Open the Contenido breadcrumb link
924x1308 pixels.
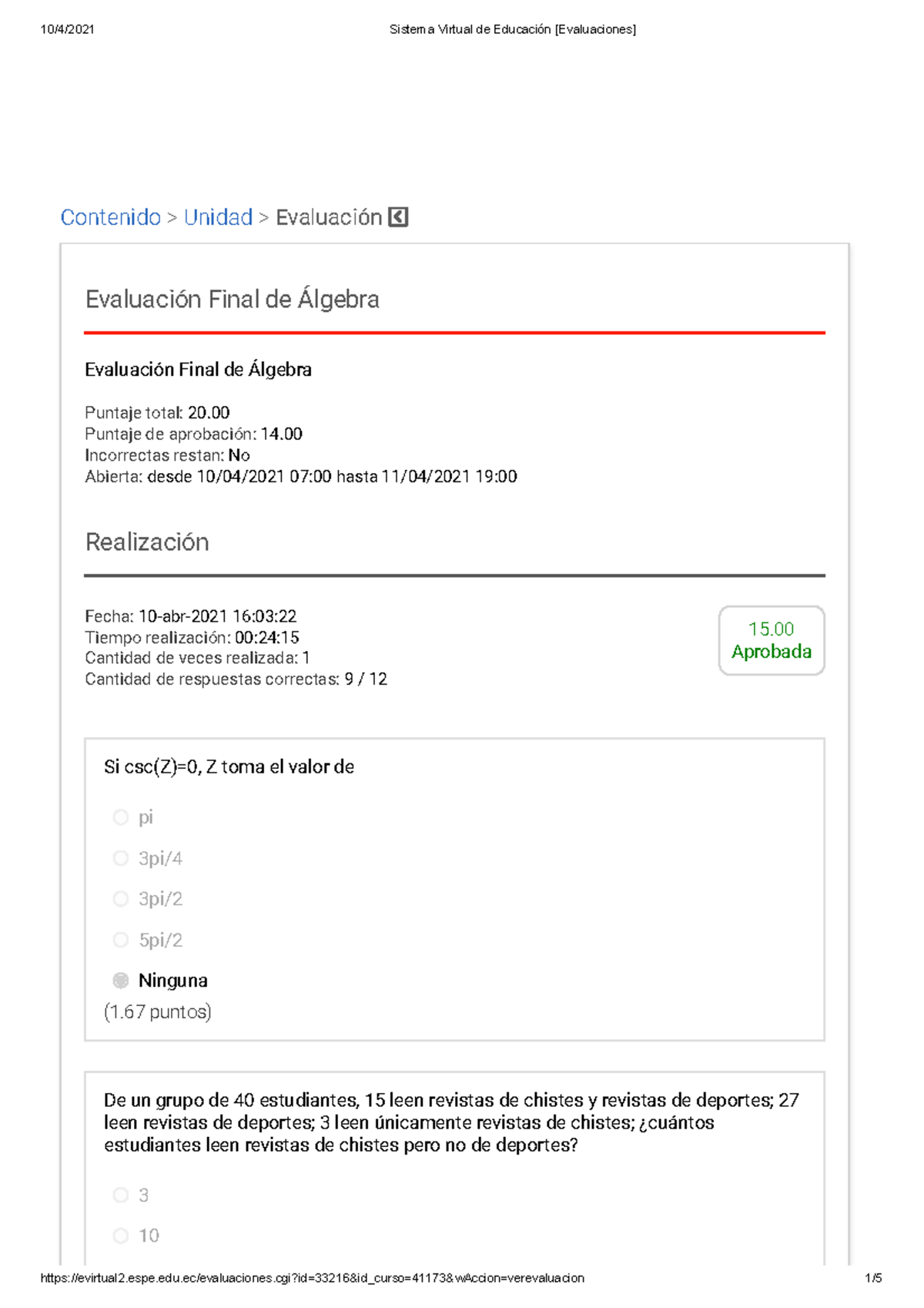[110, 217]
